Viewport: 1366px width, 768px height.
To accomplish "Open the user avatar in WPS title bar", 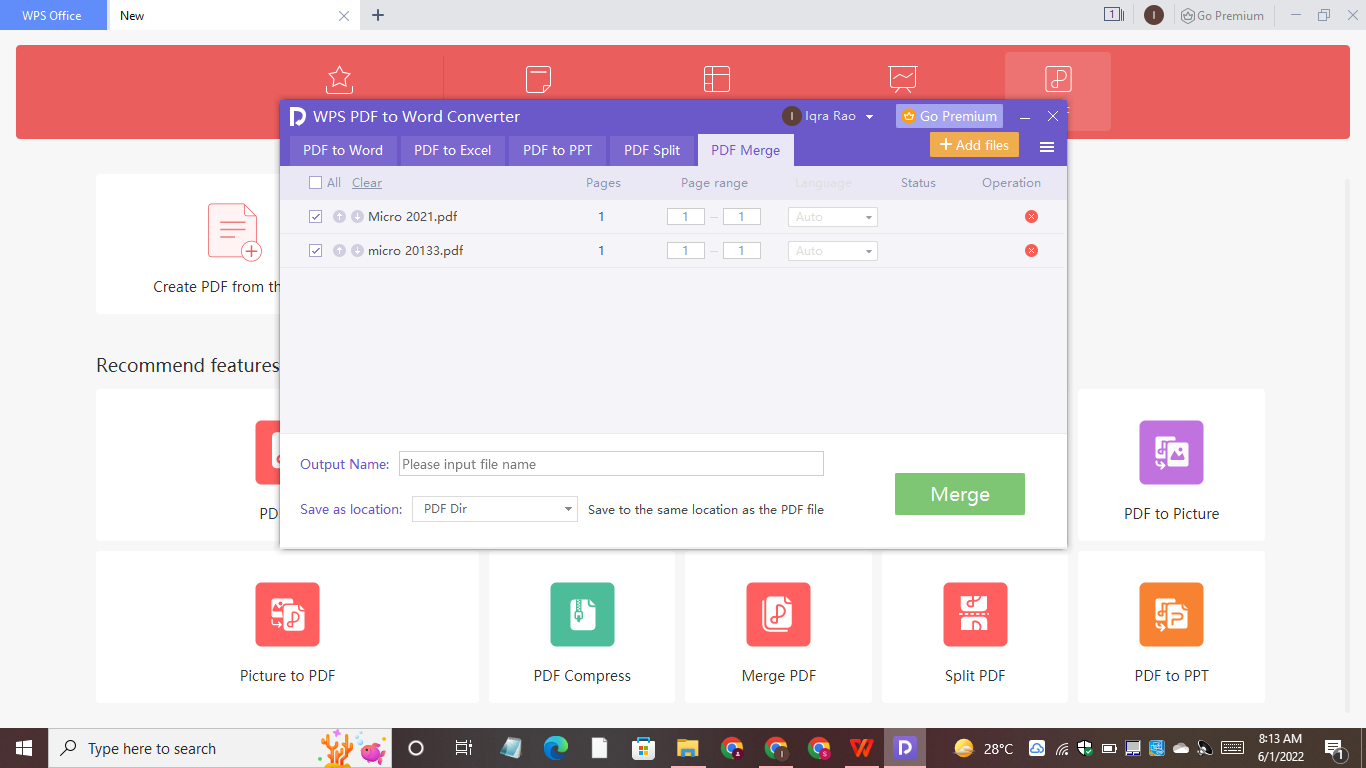I will 1154,15.
